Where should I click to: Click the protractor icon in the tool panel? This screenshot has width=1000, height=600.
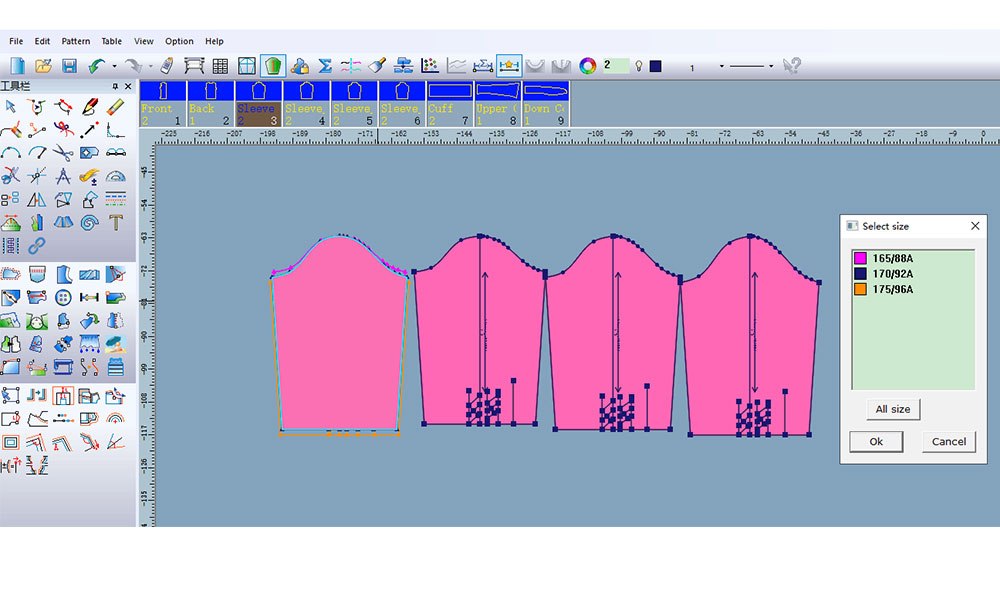(116, 178)
